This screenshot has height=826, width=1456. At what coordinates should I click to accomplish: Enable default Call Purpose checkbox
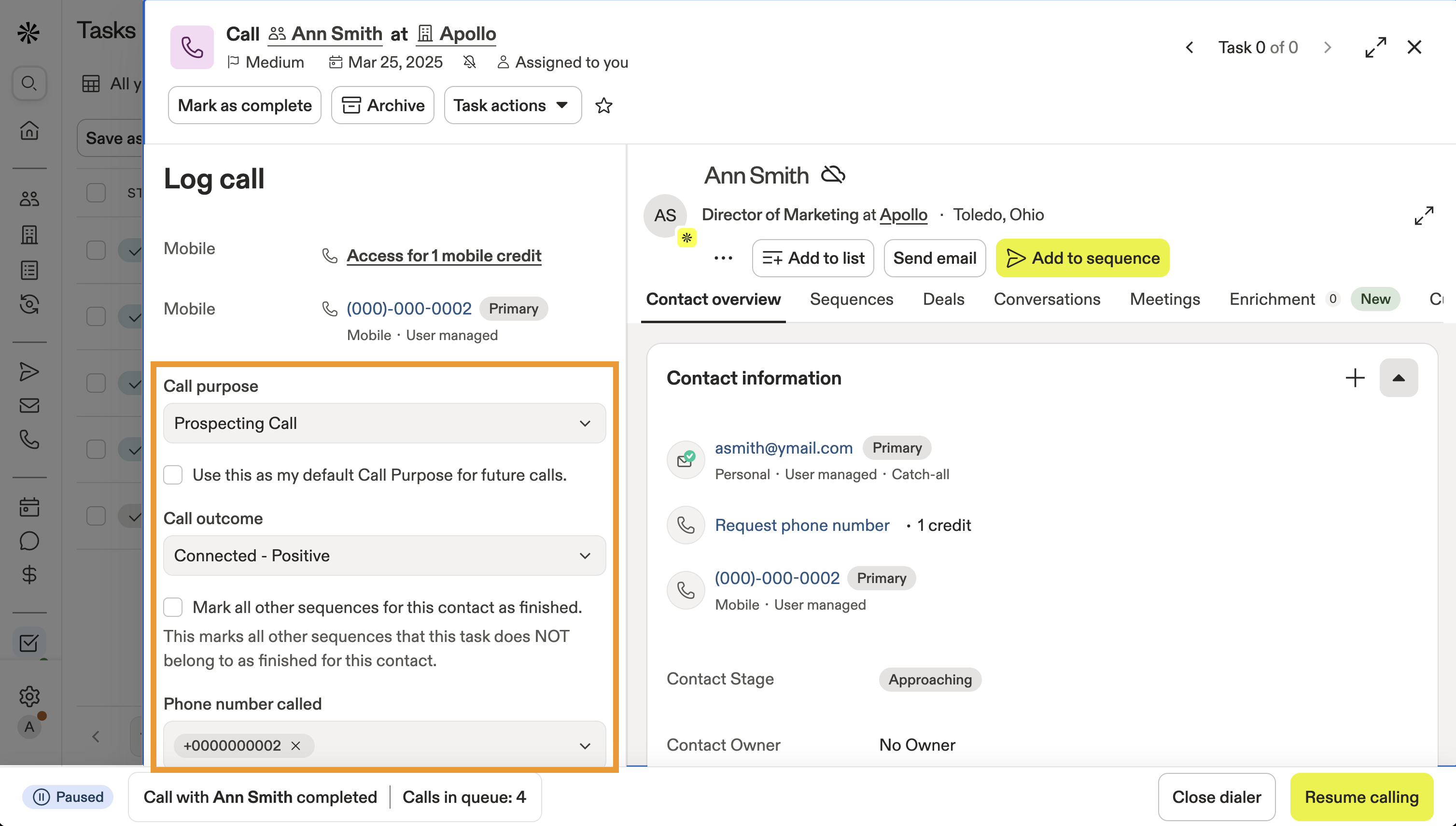point(173,475)
